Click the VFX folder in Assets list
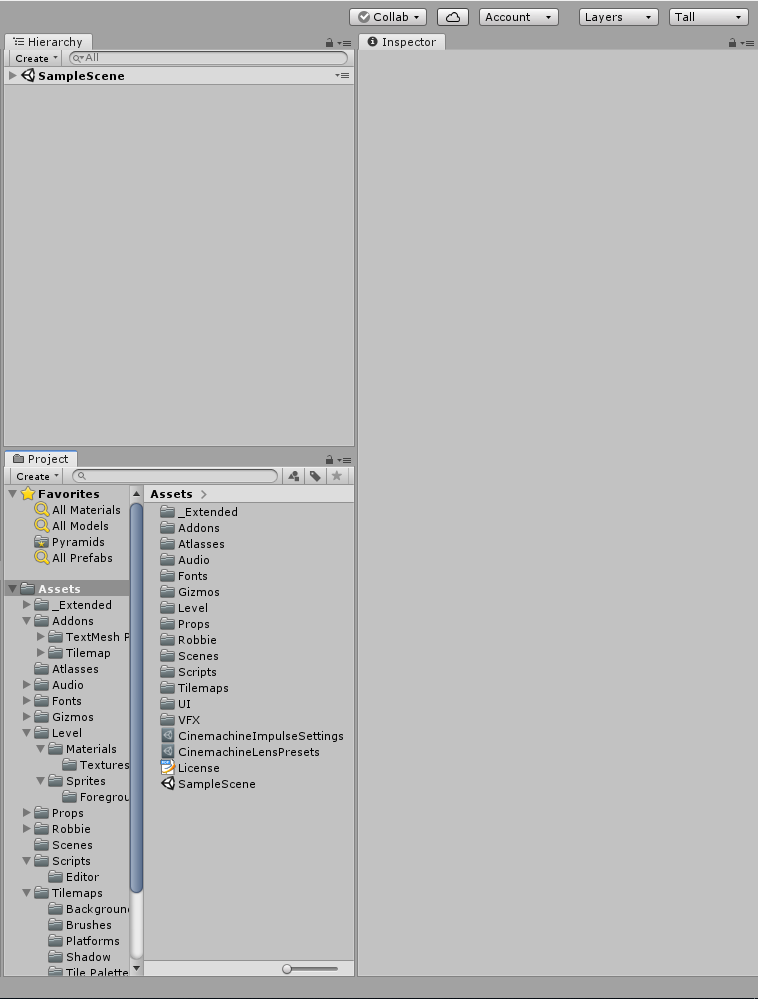Screen dimensions: 758x999 [180, 719]
